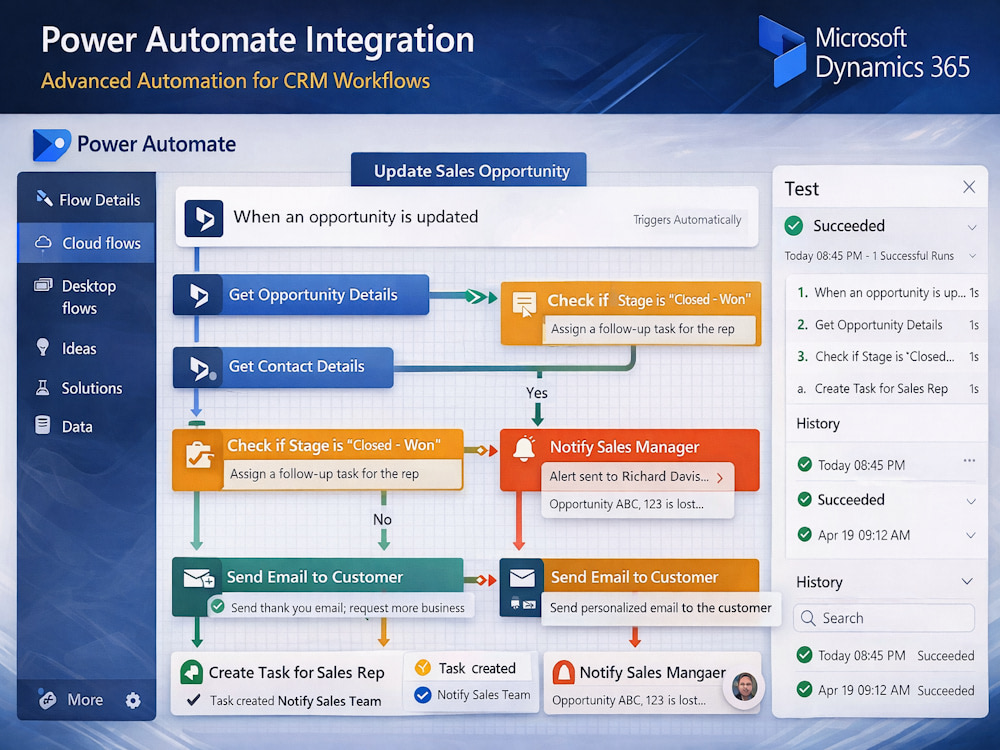The width and height of the screenshot is (1000, 750).
Task: Expand the top Succeeded status chevron
Action: pos(972,227)
